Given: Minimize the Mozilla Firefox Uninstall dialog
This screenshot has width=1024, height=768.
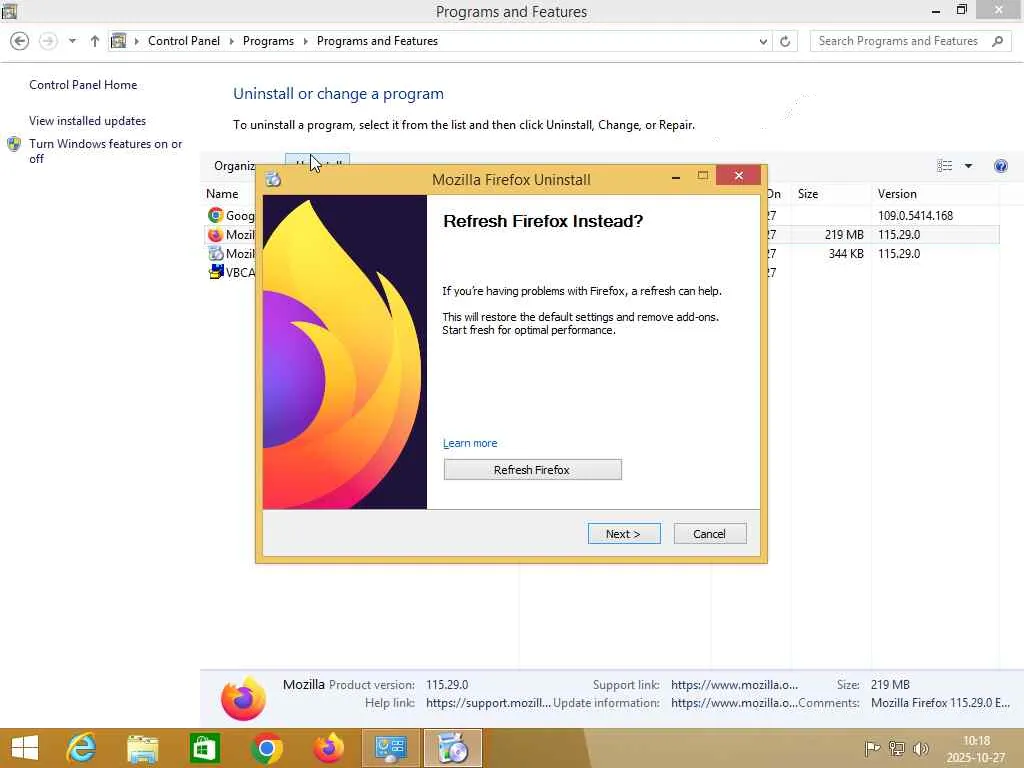Looking at the screenshot, I should click(676, 176).
